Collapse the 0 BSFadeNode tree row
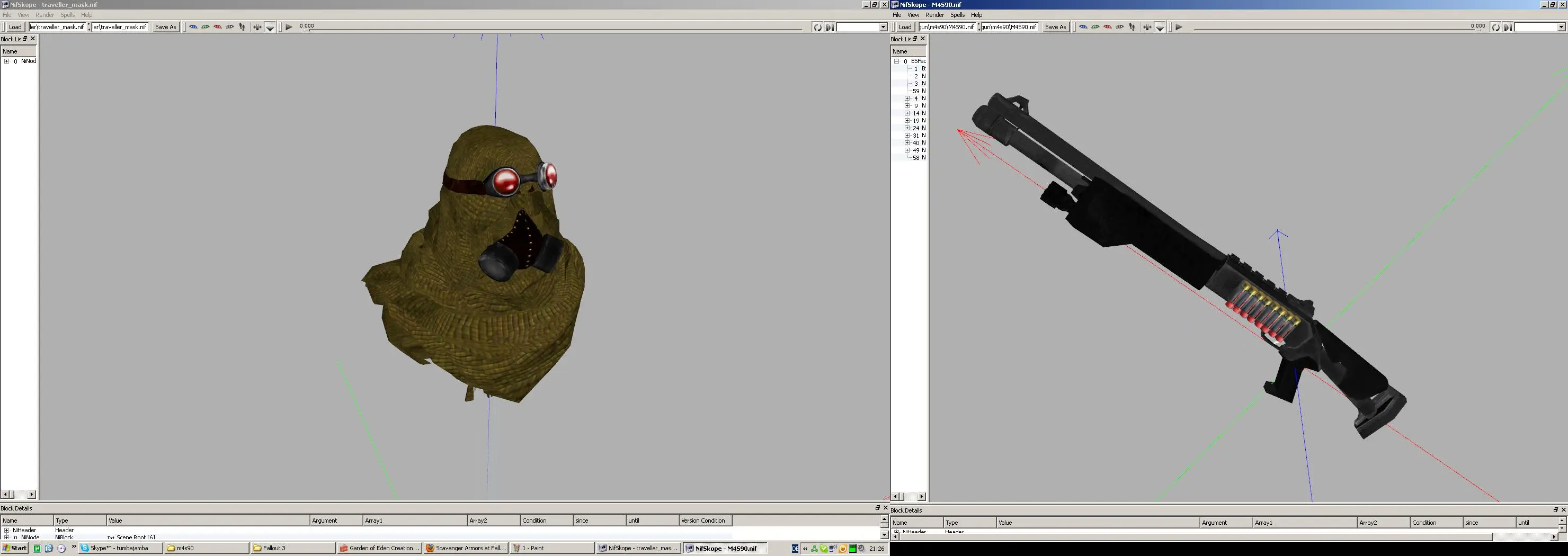Screen dimensions: 1568x556 (897, 61)
